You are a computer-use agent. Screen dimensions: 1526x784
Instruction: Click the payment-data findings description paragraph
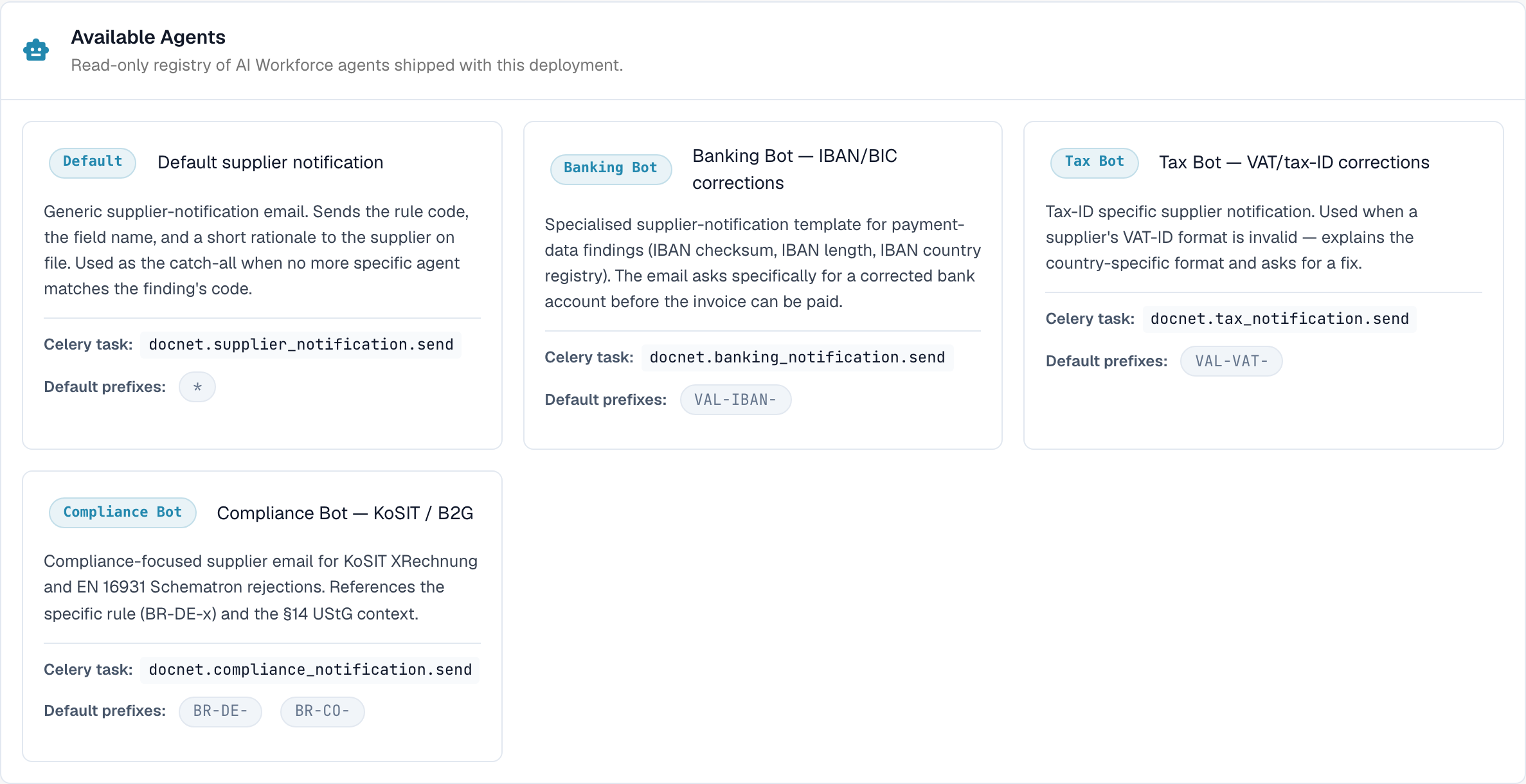point(762,263)
